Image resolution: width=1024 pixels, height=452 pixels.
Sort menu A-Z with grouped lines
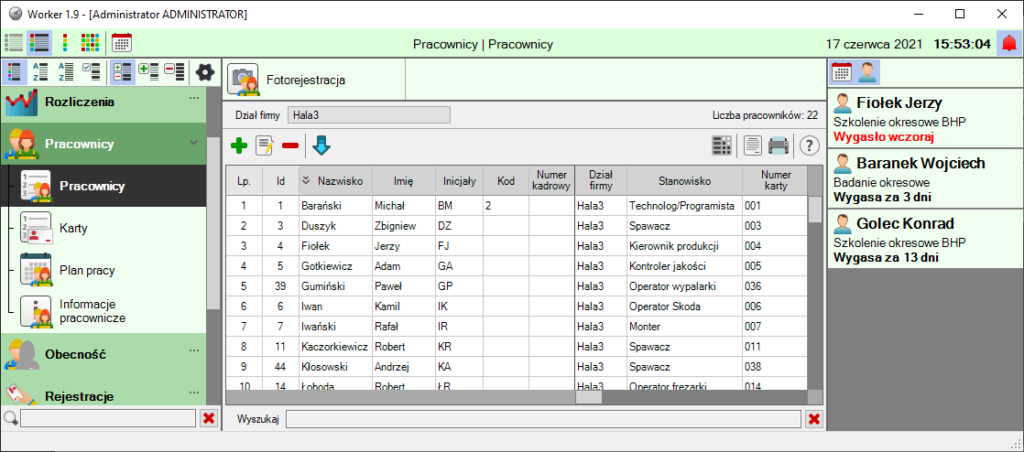click(40, 72)
